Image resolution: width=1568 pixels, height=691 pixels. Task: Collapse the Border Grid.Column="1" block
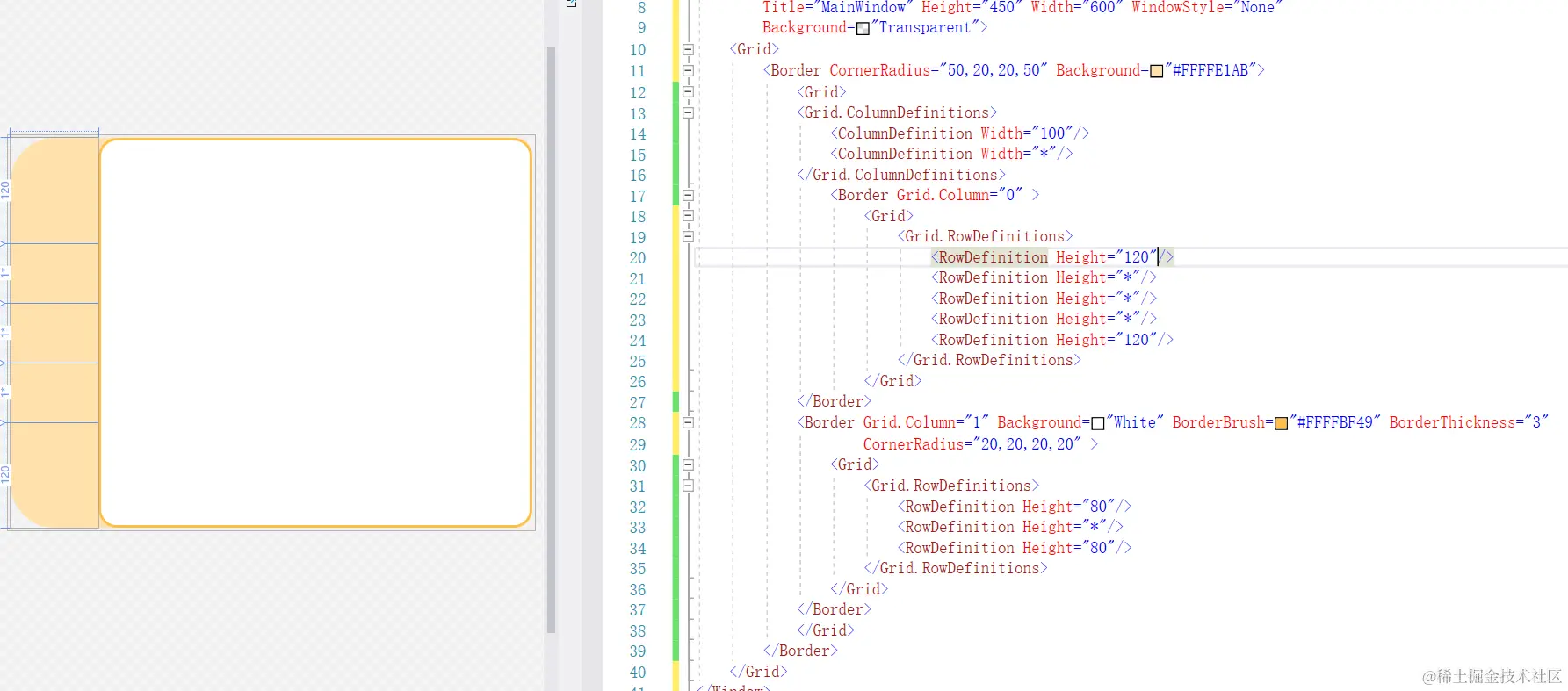click(x=688, y=422)
